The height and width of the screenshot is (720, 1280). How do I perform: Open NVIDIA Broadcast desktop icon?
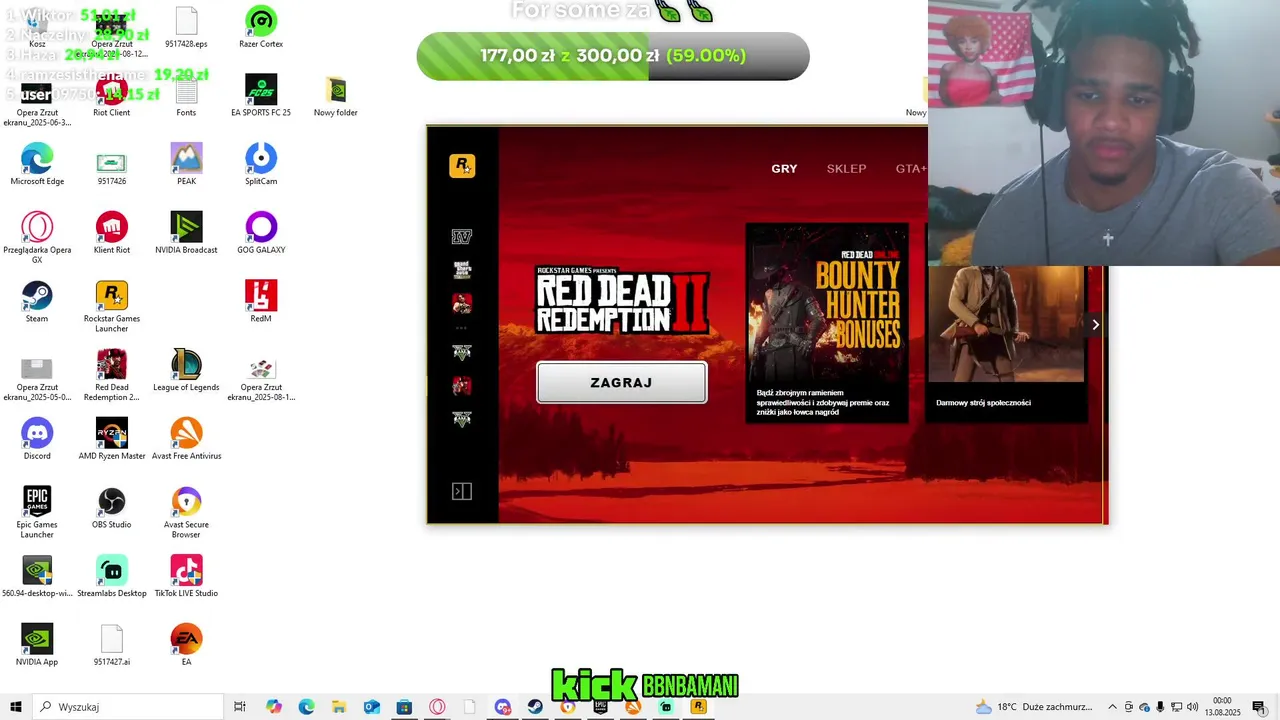[x=186, y=233]
